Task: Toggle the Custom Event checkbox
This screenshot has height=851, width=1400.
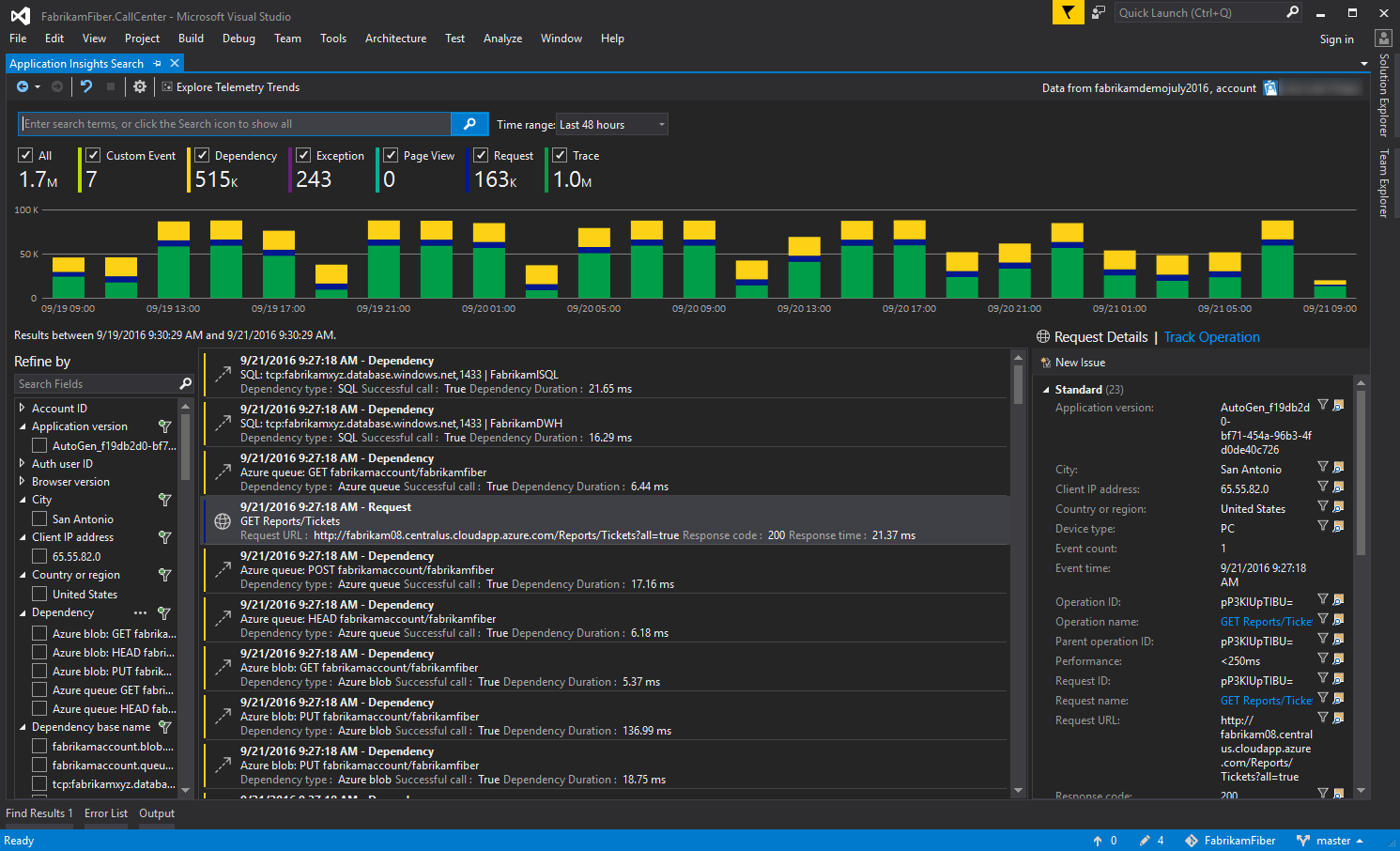Action: point(93,155)
